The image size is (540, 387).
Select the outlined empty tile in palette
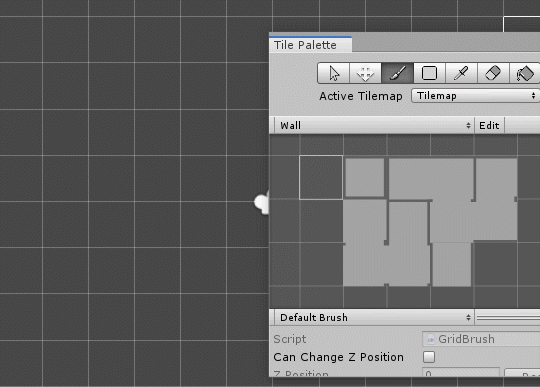[x=321, y=177]
